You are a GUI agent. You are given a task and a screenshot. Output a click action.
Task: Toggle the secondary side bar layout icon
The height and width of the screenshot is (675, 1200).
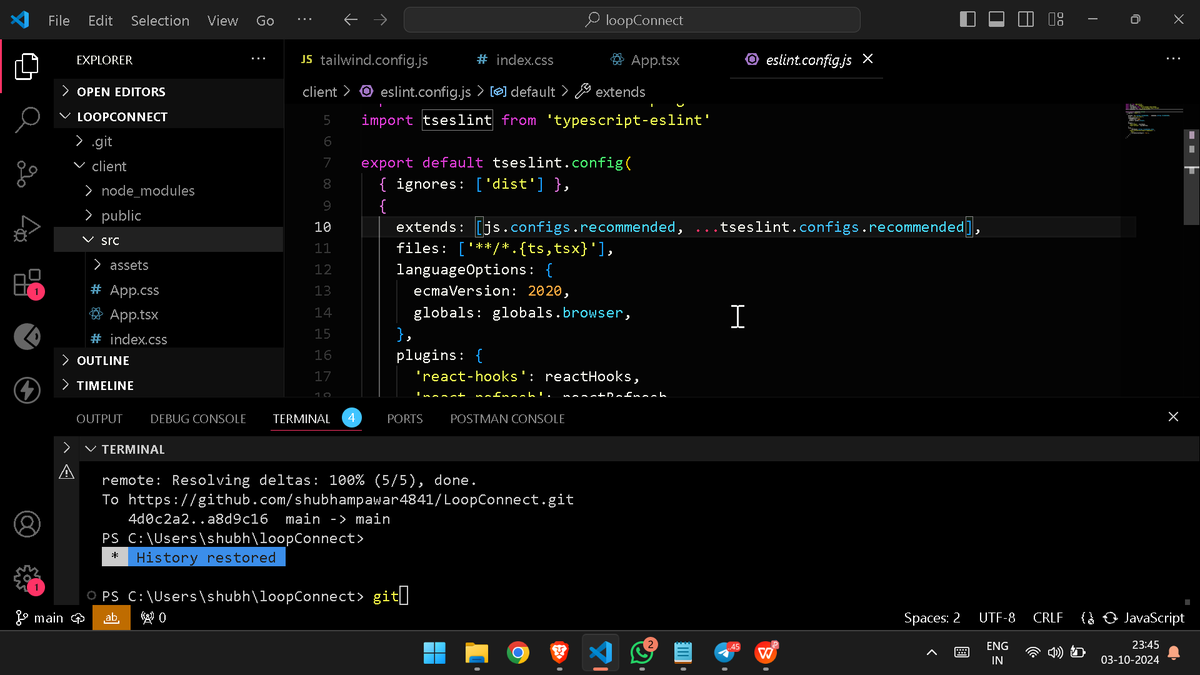tap(1026, 20)
